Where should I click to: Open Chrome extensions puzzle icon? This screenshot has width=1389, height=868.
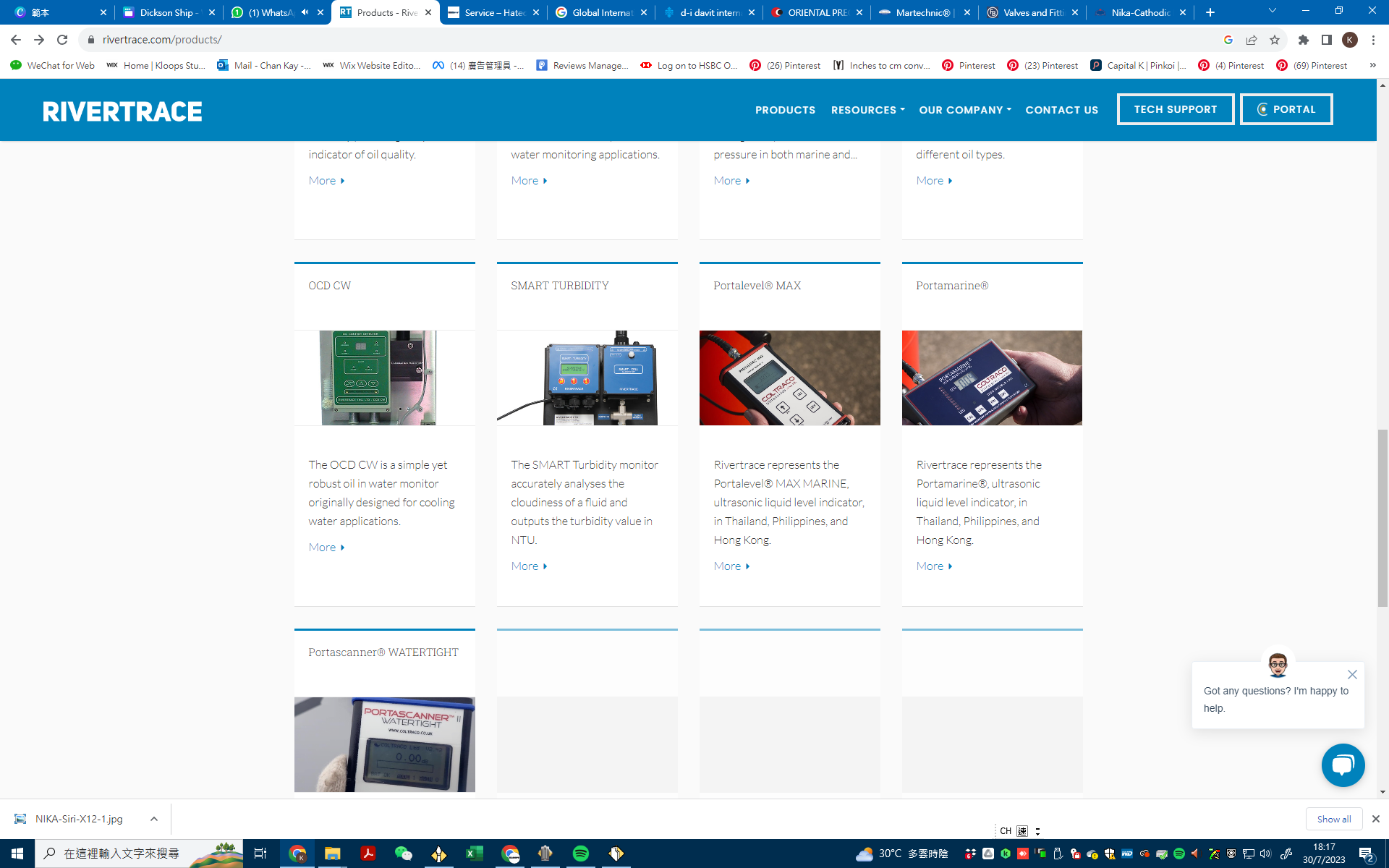[1303, 40]
